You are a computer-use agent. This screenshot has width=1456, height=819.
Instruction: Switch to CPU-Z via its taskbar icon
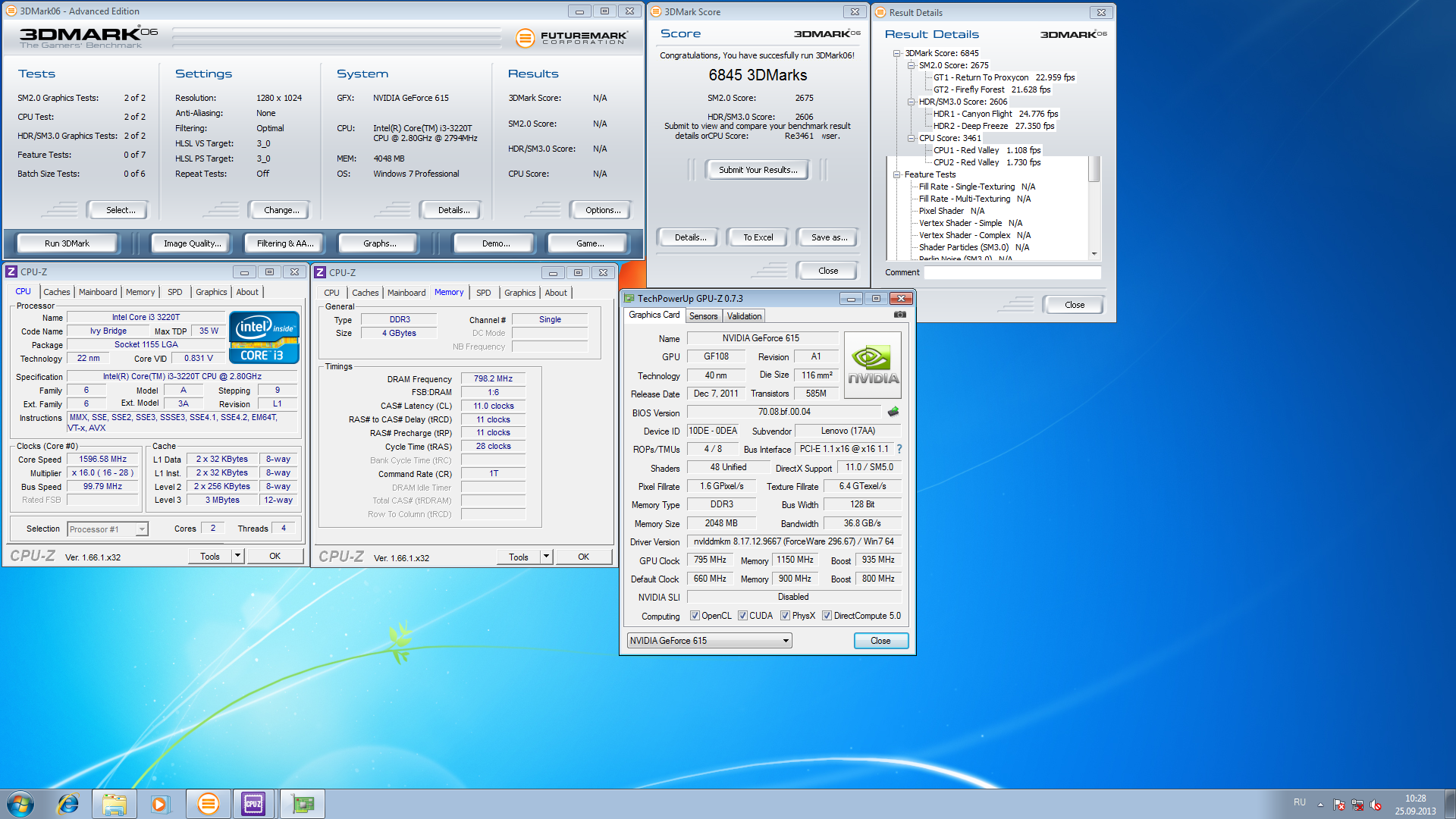point(253,804)
